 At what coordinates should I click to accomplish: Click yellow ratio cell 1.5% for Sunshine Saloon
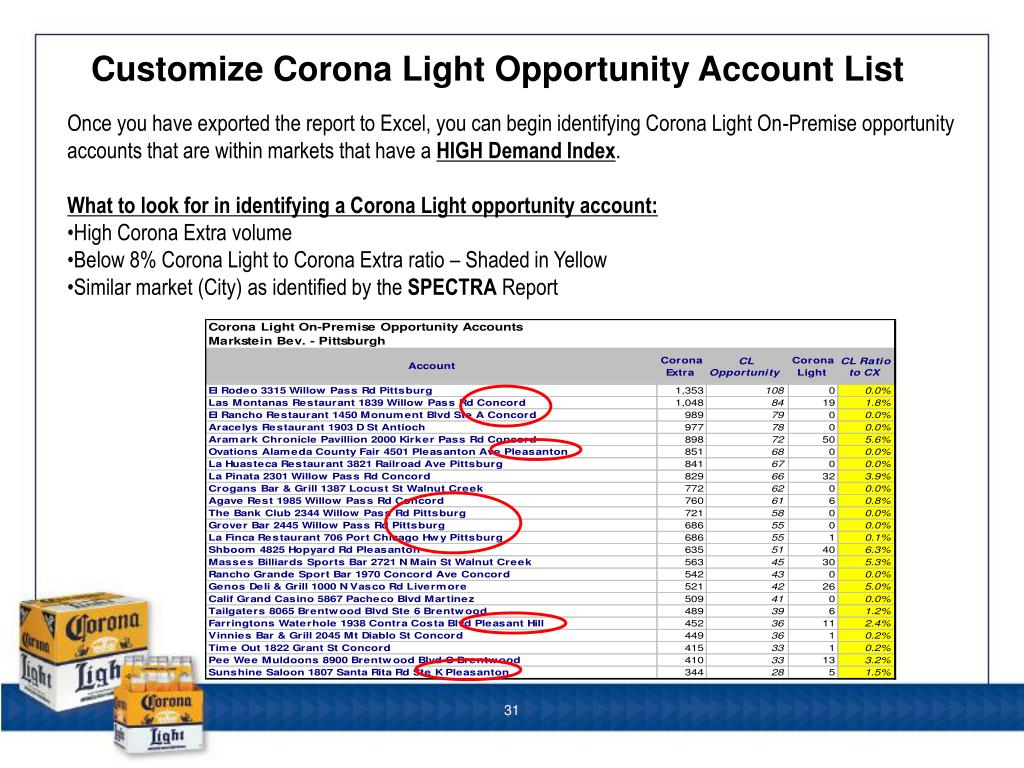click(x=865, y=672)
